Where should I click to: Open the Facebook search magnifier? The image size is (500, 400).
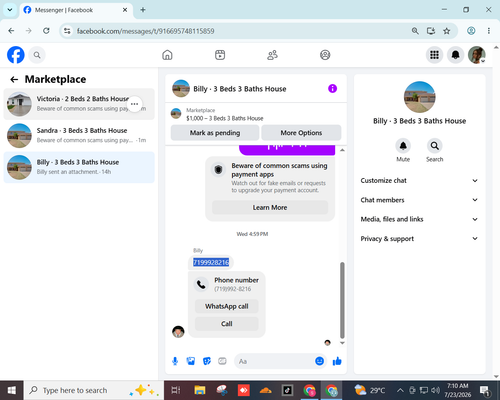(37, 55)
